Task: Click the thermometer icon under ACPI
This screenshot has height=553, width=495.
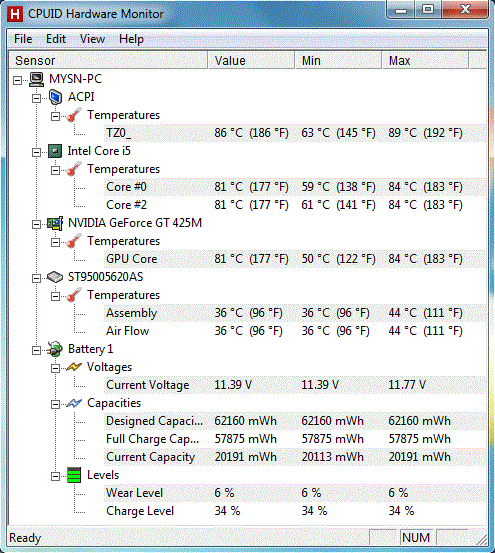Action: (74, 115)
